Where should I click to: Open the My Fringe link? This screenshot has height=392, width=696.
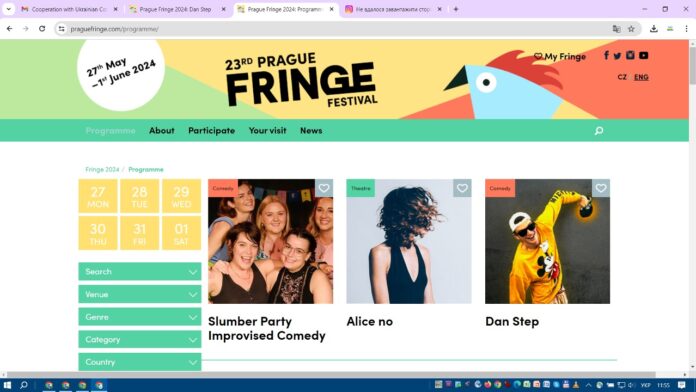pos(560,56)
